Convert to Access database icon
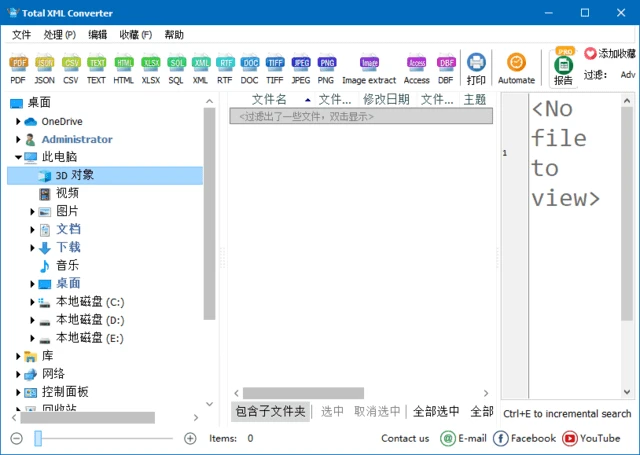 [416, 68]
